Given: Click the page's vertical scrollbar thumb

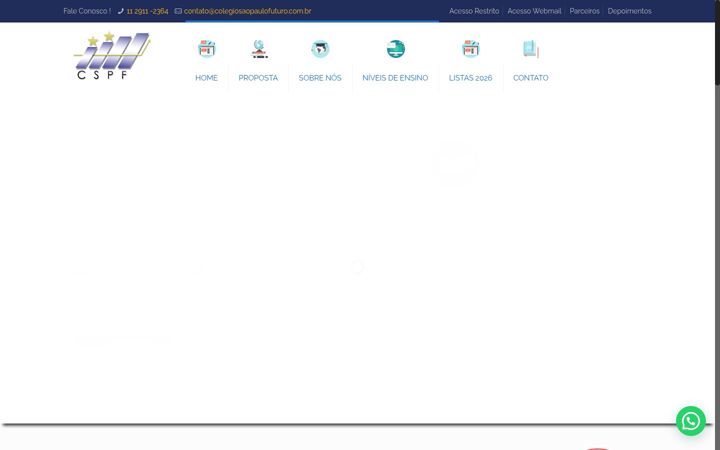Looking at the screenshot, I should (717, 42).
